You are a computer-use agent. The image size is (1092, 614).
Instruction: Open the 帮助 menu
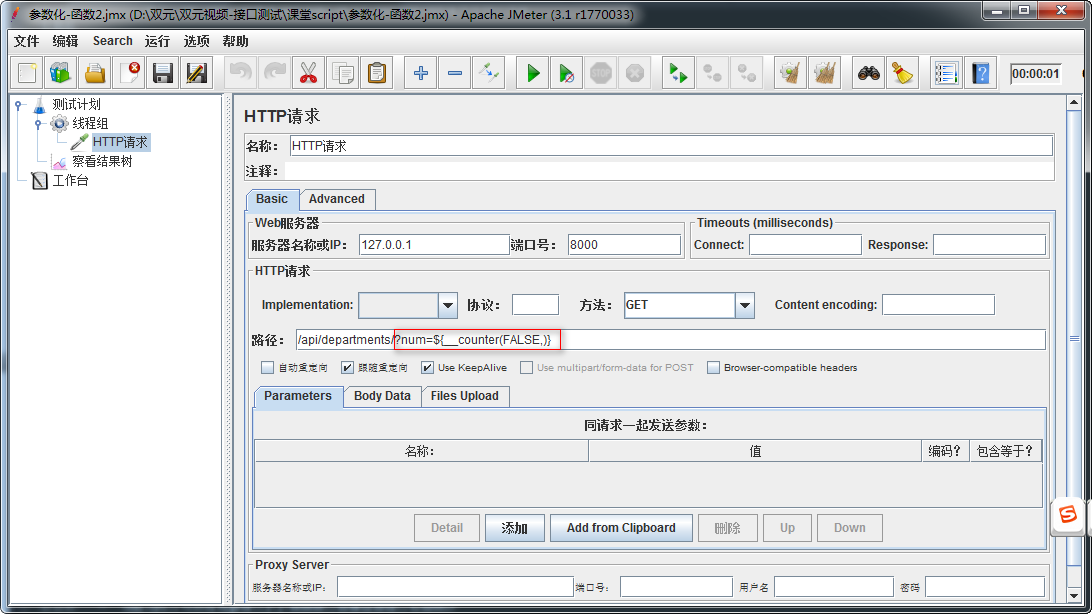(x=235, y=41)
